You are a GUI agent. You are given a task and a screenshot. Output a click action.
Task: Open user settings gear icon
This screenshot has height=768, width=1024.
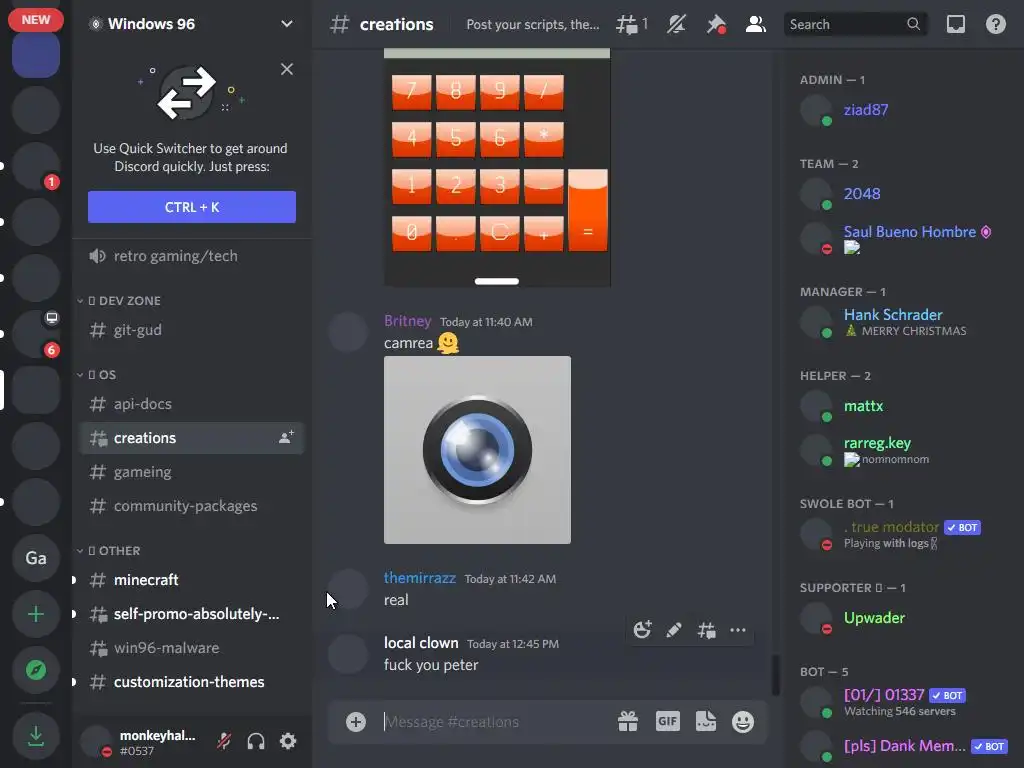[288, 741]
